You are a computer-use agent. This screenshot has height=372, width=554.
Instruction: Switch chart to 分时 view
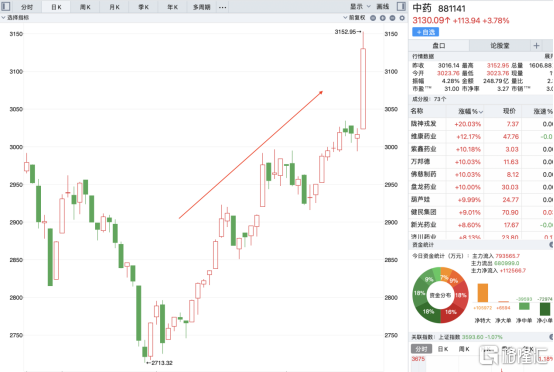pos(27,7)
